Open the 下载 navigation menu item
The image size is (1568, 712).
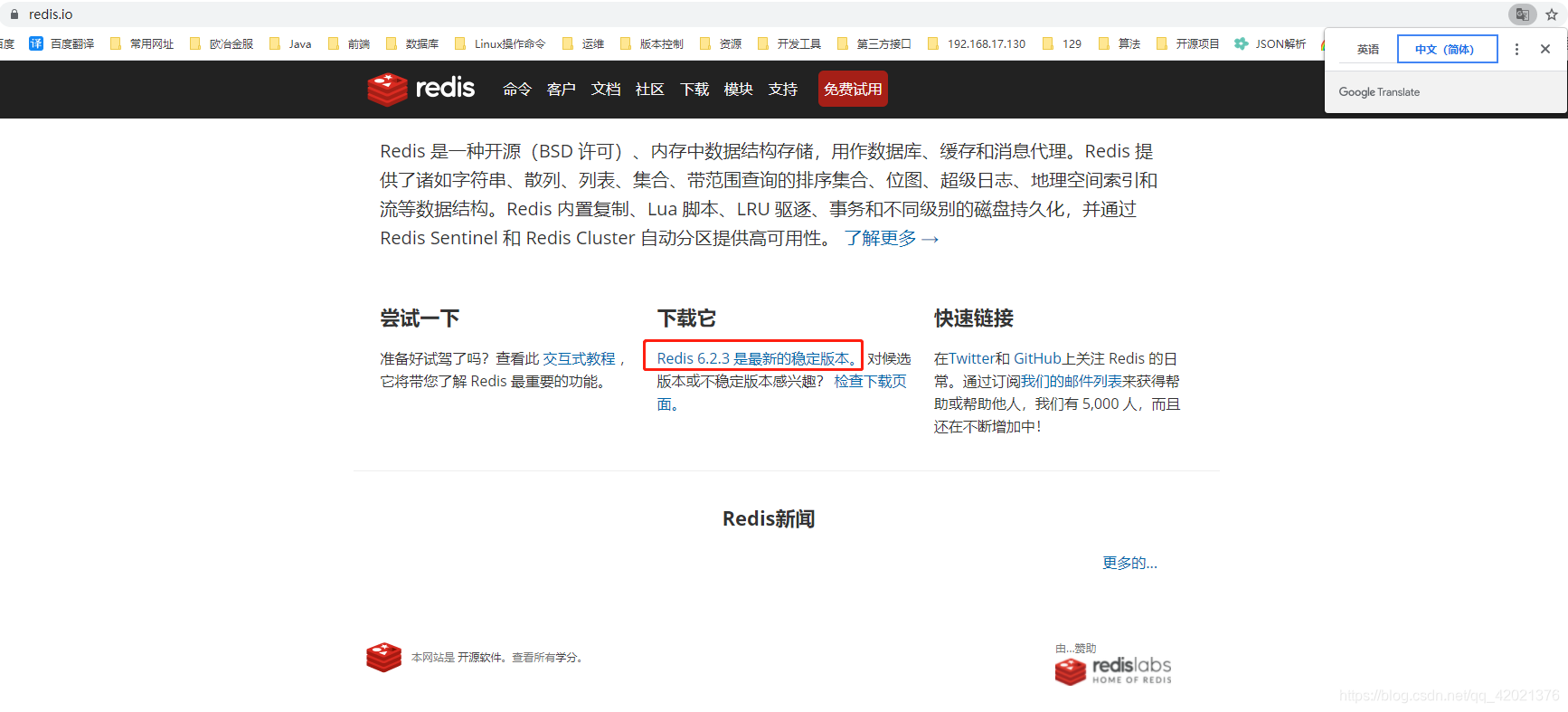tap(694, 89)
